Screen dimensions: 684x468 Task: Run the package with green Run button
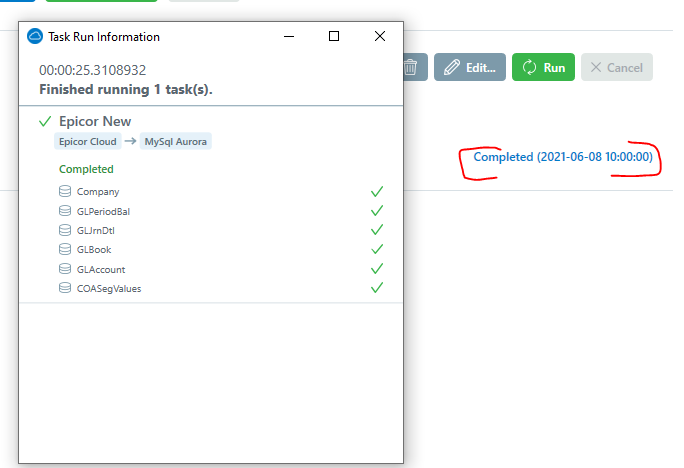click(x=543, y=67)
